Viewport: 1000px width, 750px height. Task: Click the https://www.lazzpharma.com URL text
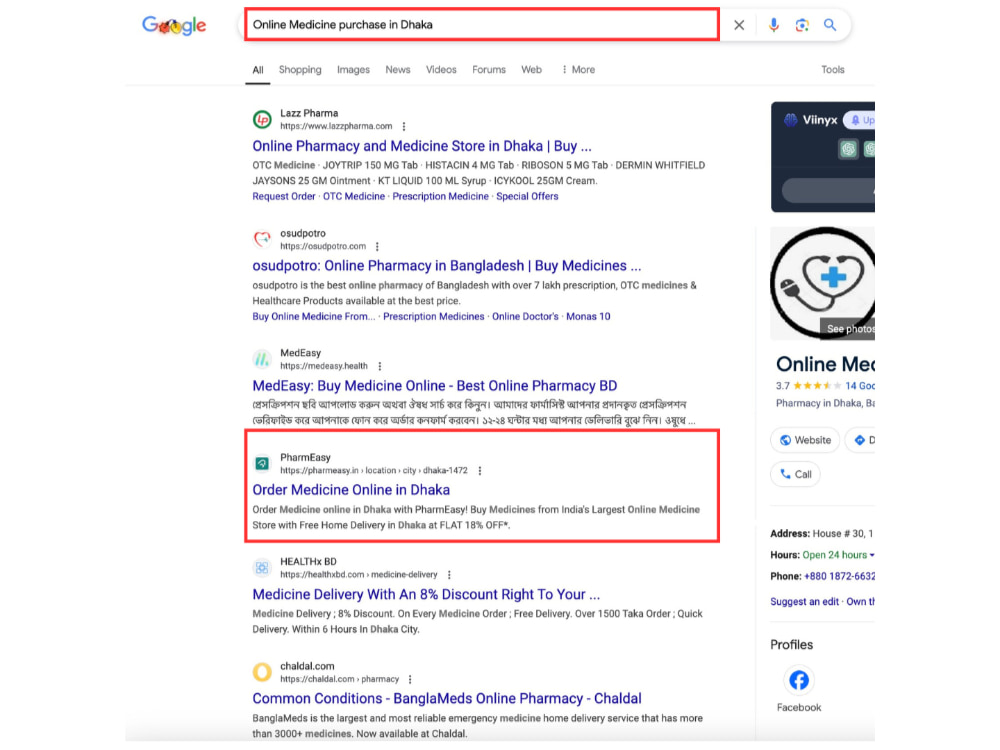click(336, 126)
